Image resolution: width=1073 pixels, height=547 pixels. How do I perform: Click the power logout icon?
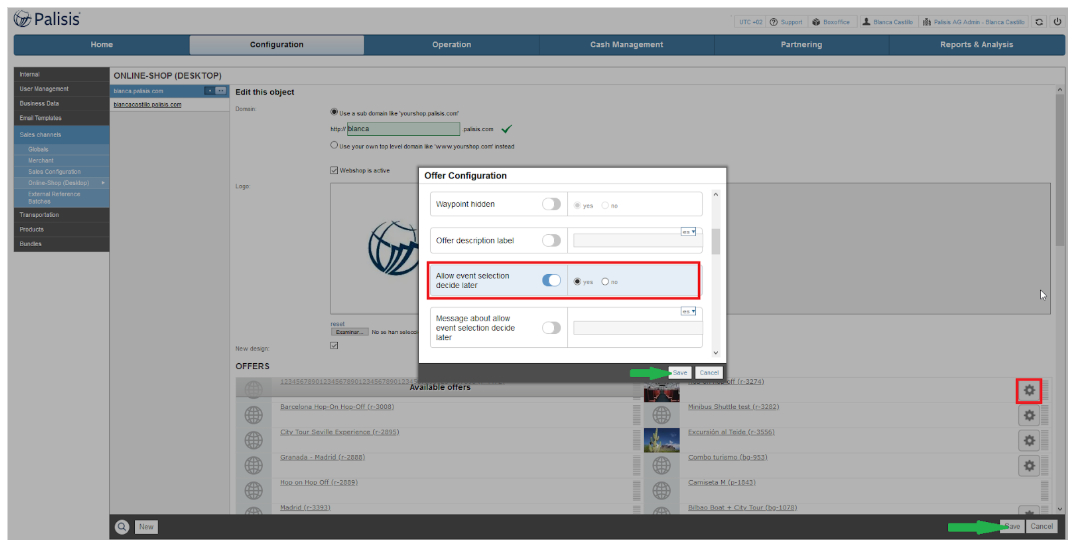[1057, 22]
